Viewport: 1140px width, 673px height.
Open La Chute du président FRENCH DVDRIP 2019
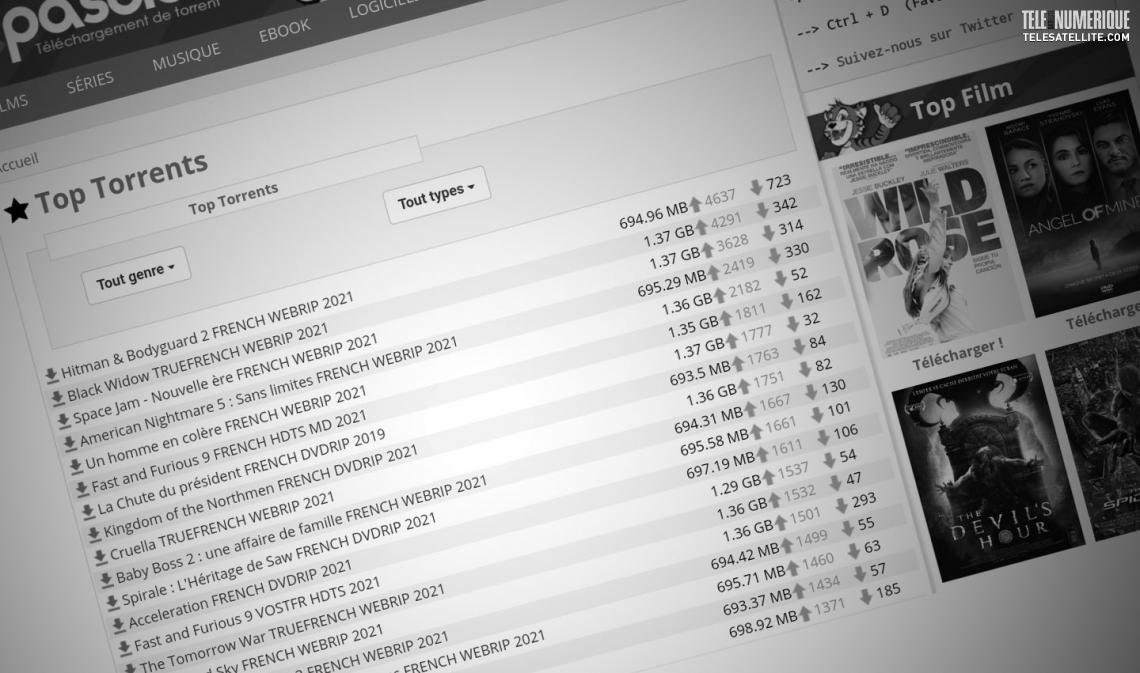[x=241, y=472]
